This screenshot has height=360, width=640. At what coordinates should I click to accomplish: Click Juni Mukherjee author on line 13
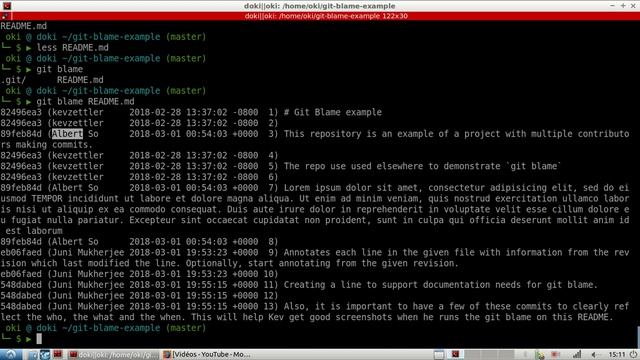(x=88, y=307)
